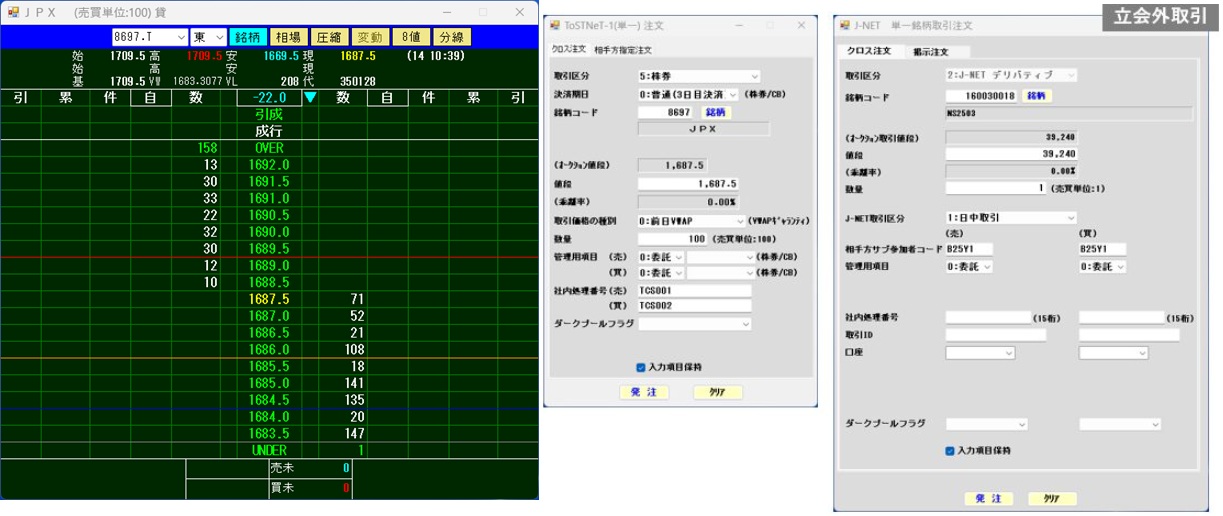Expand the right 口座 dropdown in J-NET window
This screenshot has width=1223, height=516.
(x=1114, y=353)
